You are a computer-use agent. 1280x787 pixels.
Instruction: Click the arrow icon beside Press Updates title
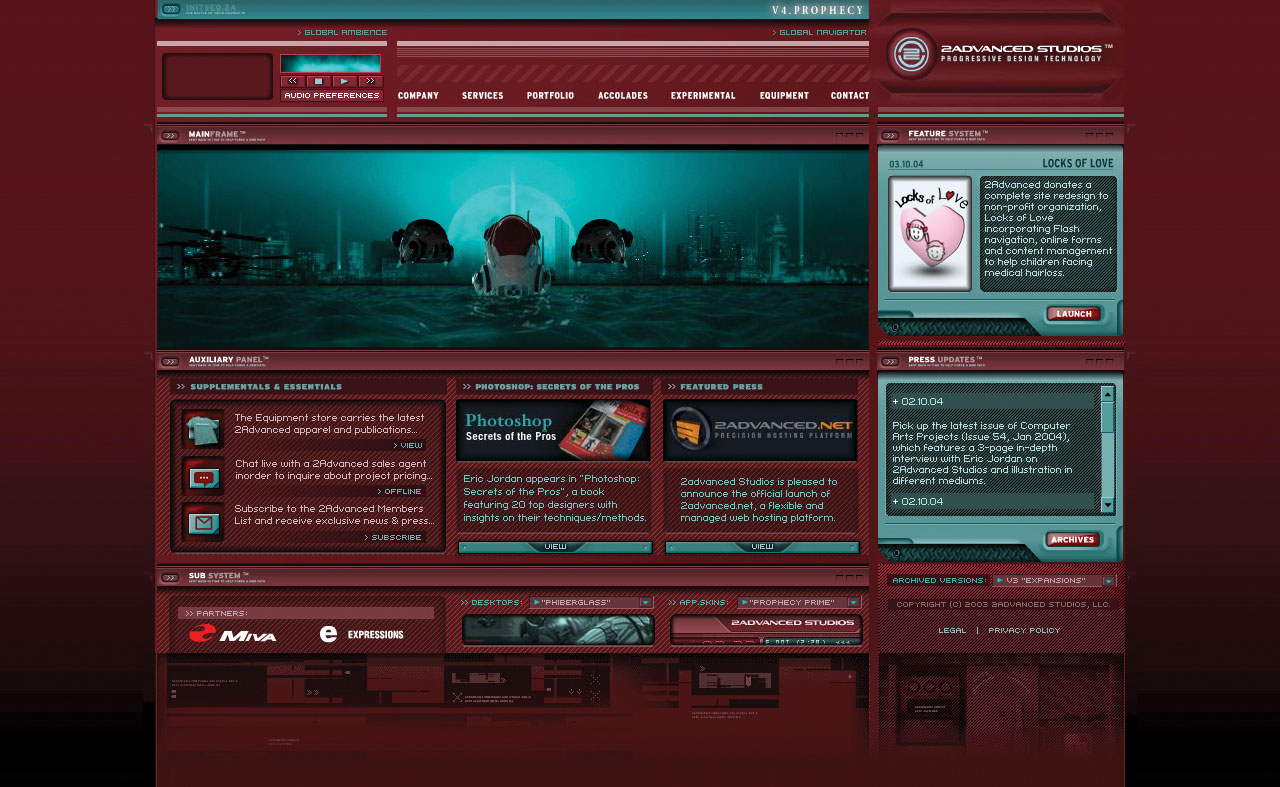point(890,361)
